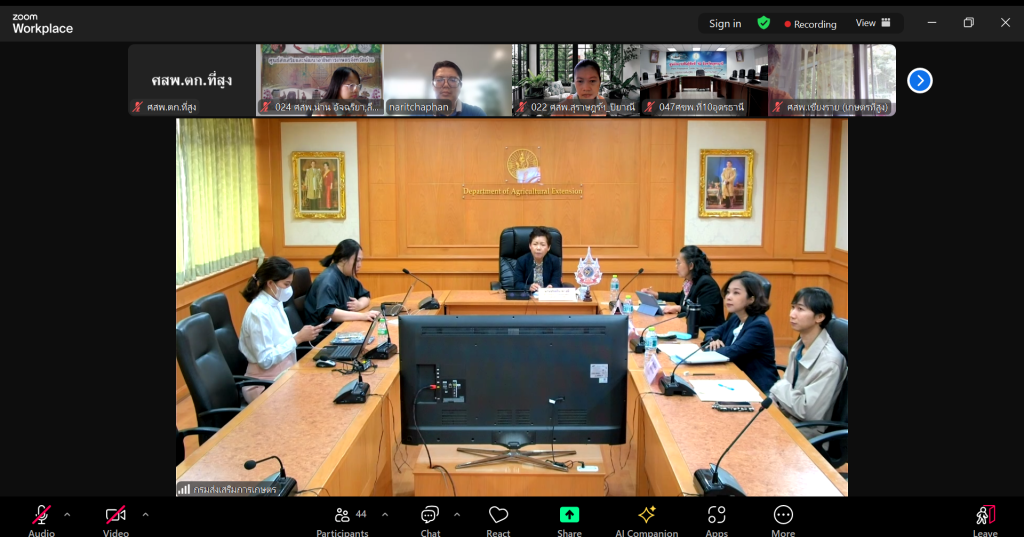Click the green encryption shield icon
Screen dimensions: 1024x537
coord(764,23)
